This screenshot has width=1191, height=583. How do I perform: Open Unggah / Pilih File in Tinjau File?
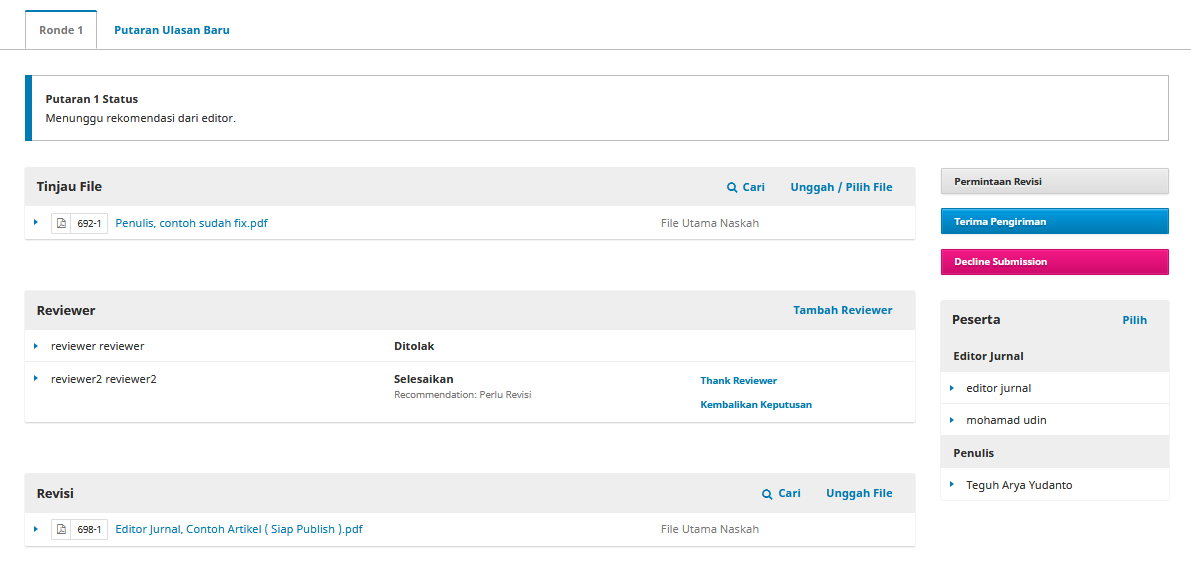coord(841,187)
